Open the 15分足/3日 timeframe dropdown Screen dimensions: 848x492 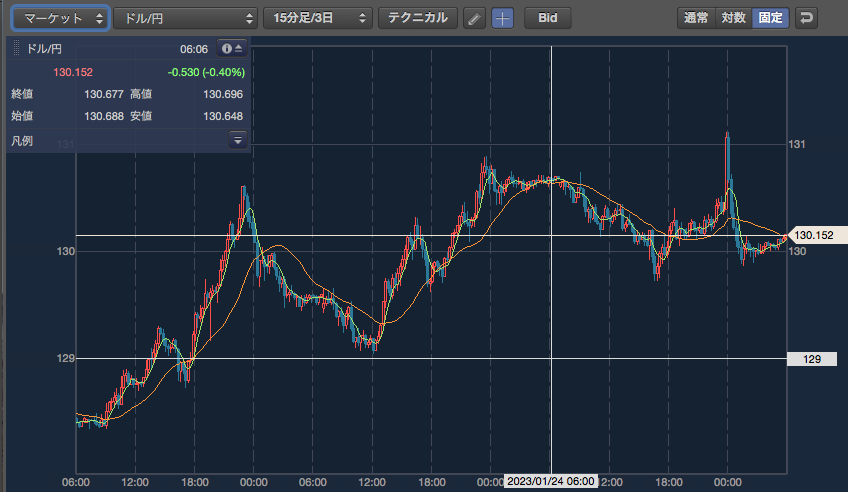(318, 18)
